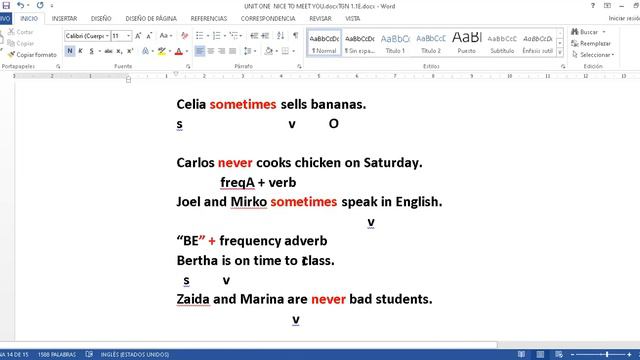Viewport: 640px width, 360px height.
Task: Increase the paragraph indent
Action: coord(265,36)
